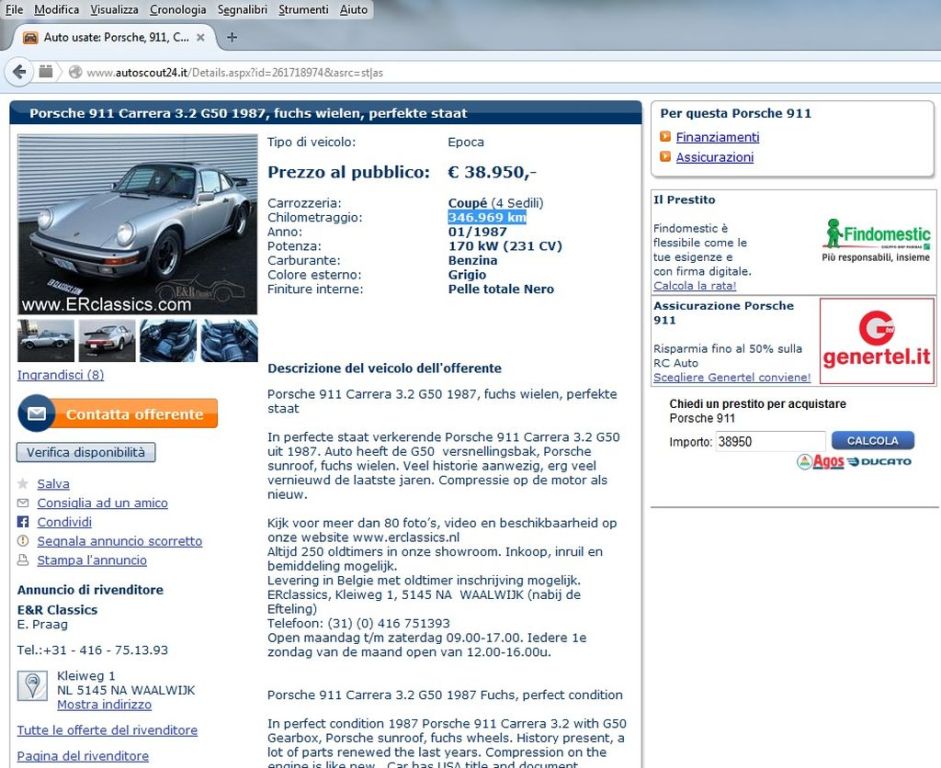The height and width of the screenshot is (768, 941).
Task: Click the Contatta offerente button
Action: click(x=118, y=413)
